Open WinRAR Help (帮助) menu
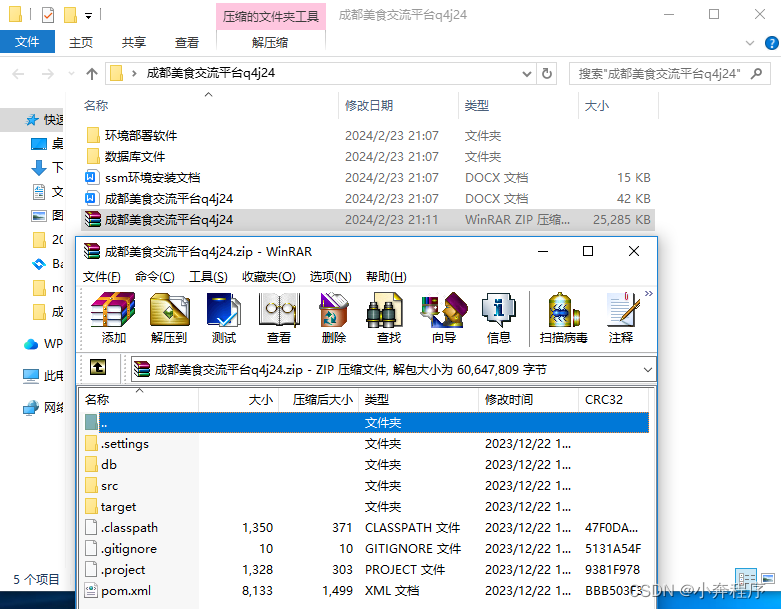The image size is (781, 609). [386, 277]
